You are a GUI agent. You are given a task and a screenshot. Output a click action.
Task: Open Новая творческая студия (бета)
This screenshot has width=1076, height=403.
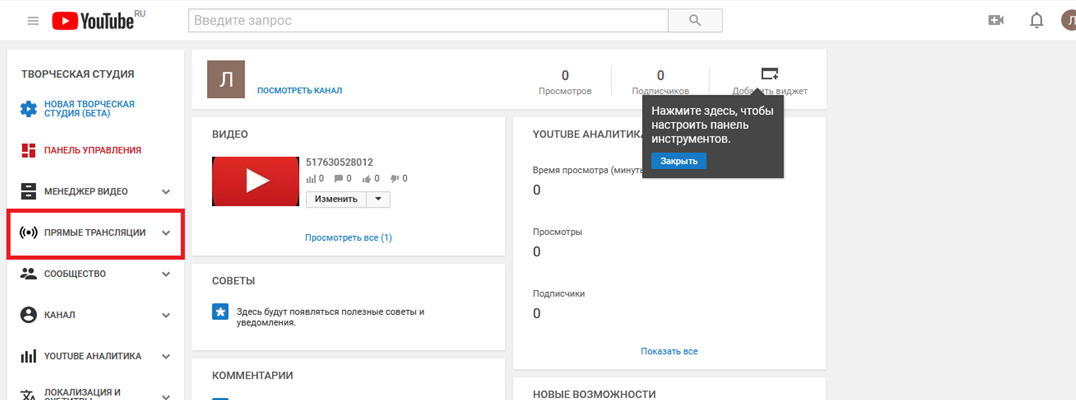pyautogui.click(x=89, y=108)
